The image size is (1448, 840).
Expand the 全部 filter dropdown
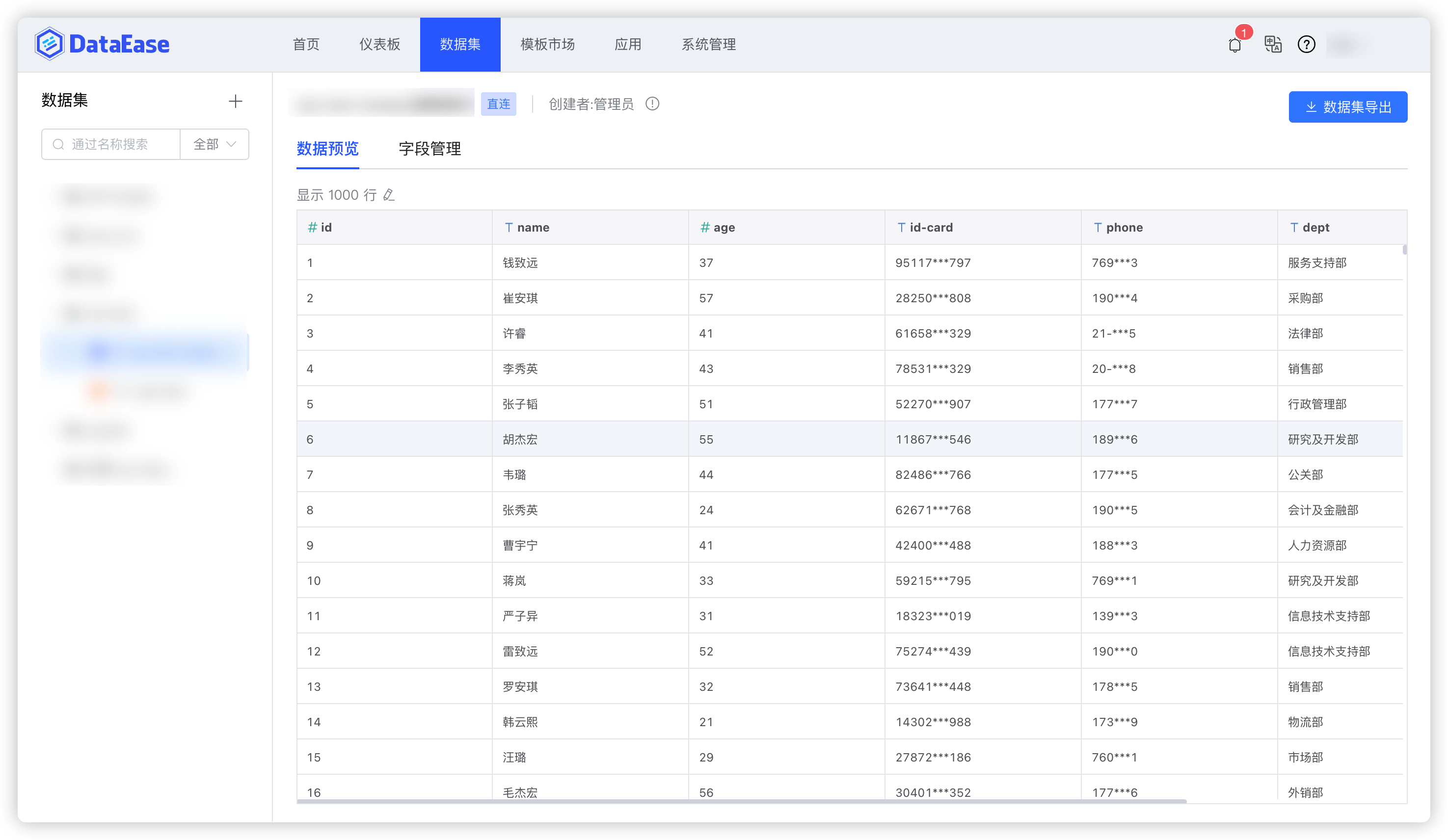[x=215, y=144]
